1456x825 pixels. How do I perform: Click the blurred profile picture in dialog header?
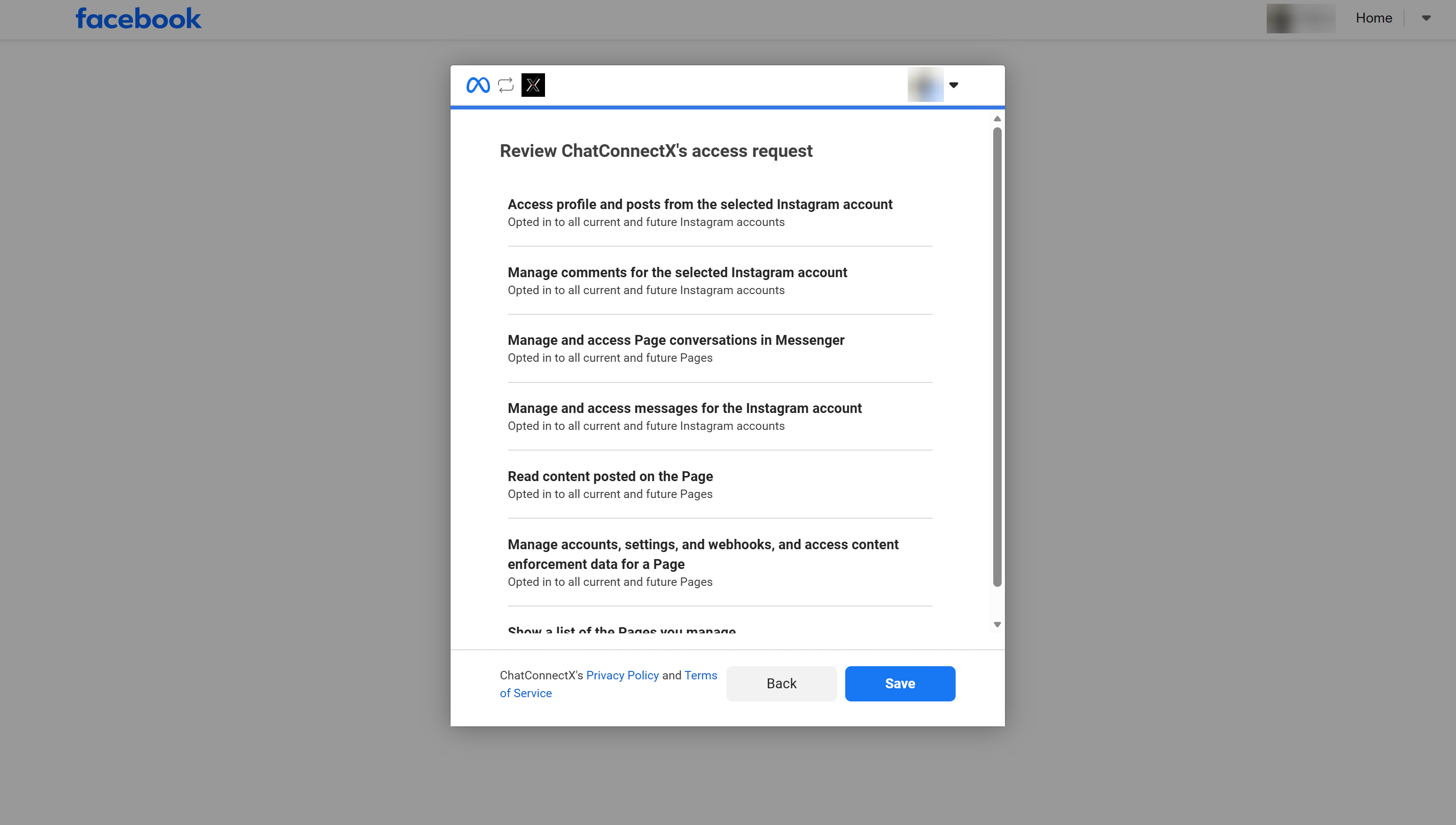pyautogui.click(x=925, y=85)
